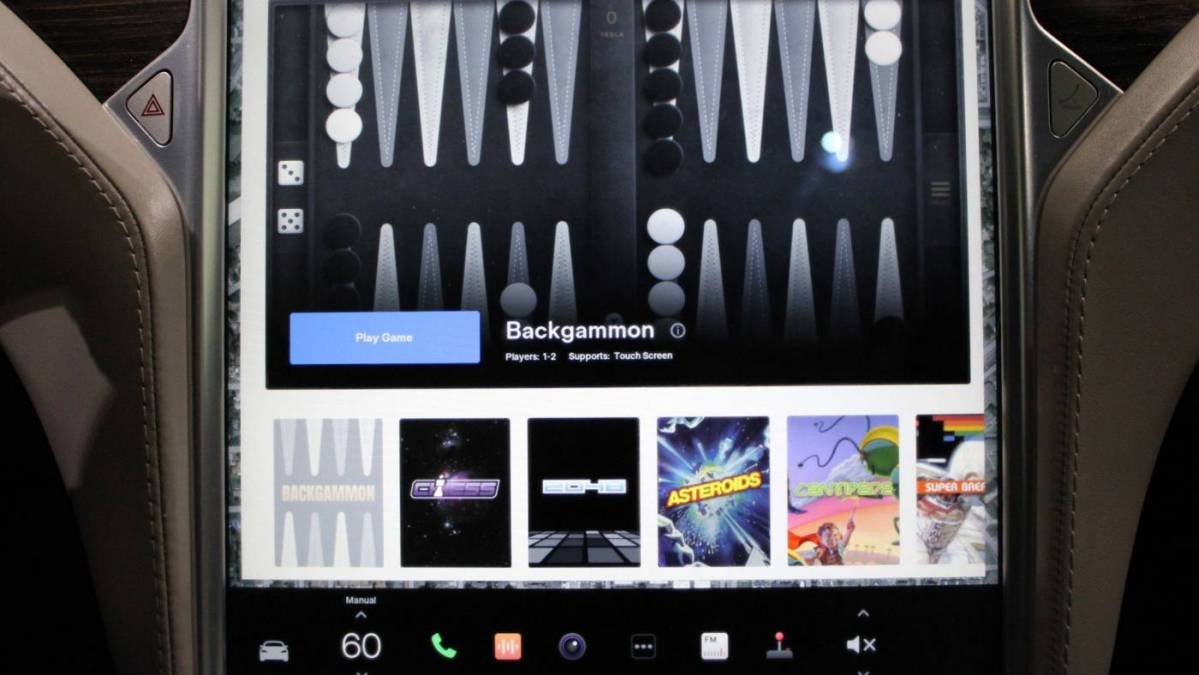Launch the orange audio waveform app

[x=507, y=647]
